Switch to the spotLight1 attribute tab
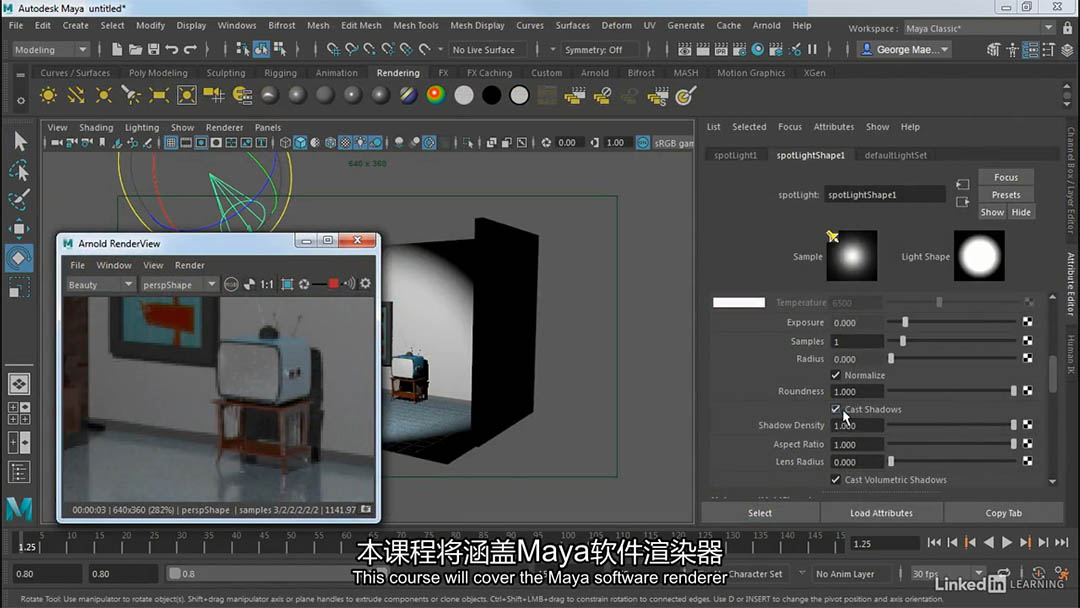 735,155
